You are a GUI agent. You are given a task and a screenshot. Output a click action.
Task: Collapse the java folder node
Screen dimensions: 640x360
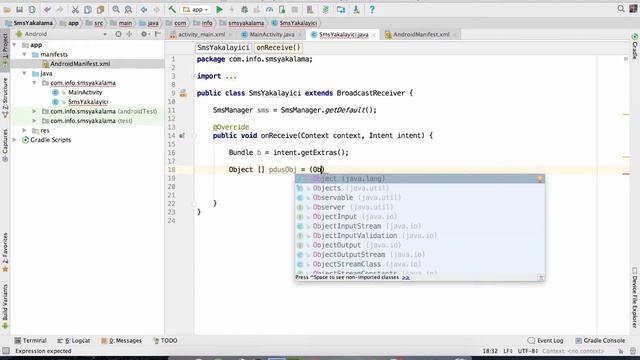coord(24,73)
